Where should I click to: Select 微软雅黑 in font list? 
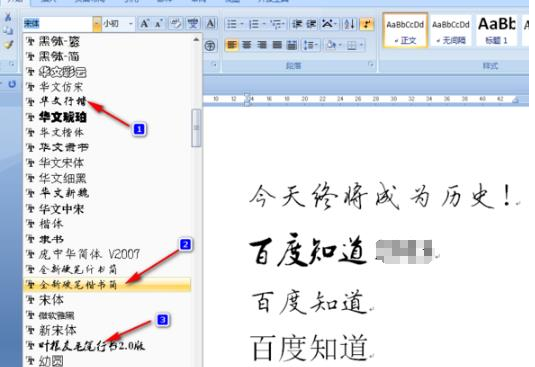[107, 315]
